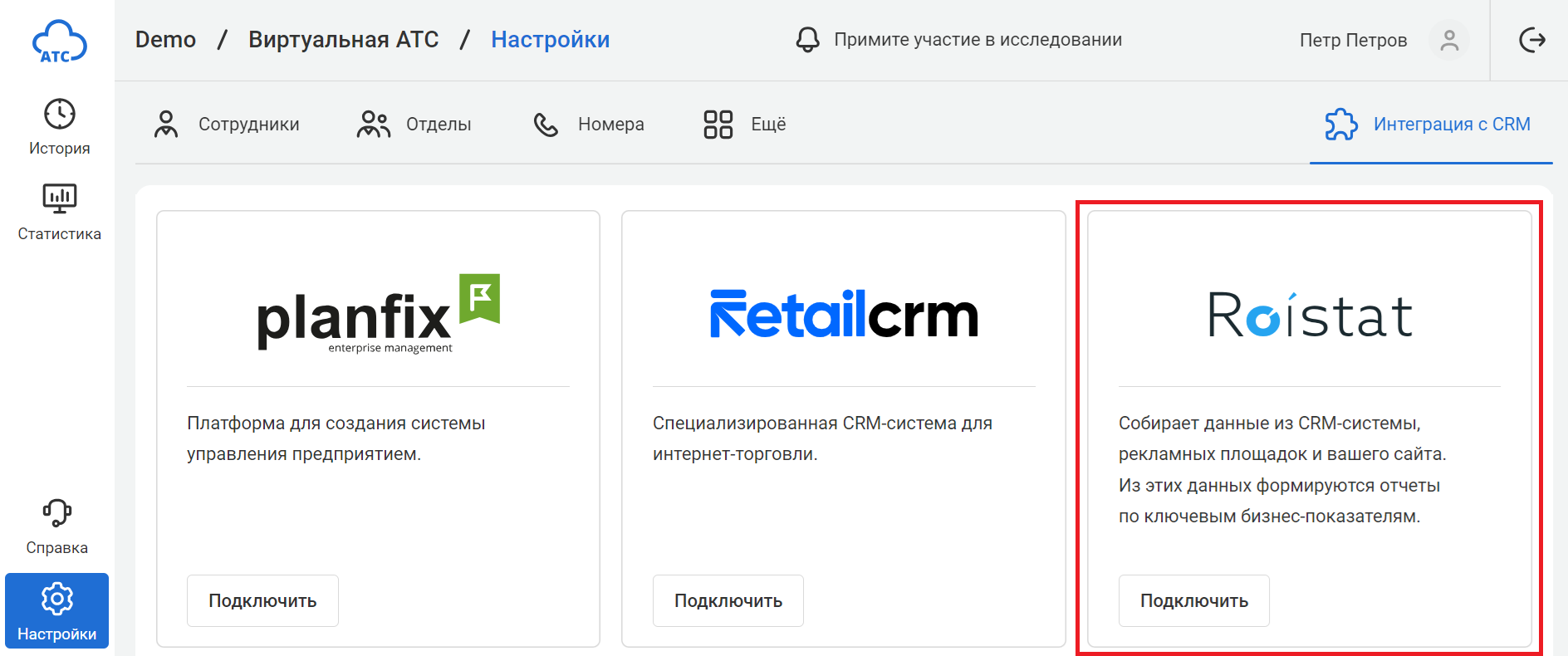Open the Статистика chart icon
The width and height of the screenshot is (1568, 656).
(59, 199)
